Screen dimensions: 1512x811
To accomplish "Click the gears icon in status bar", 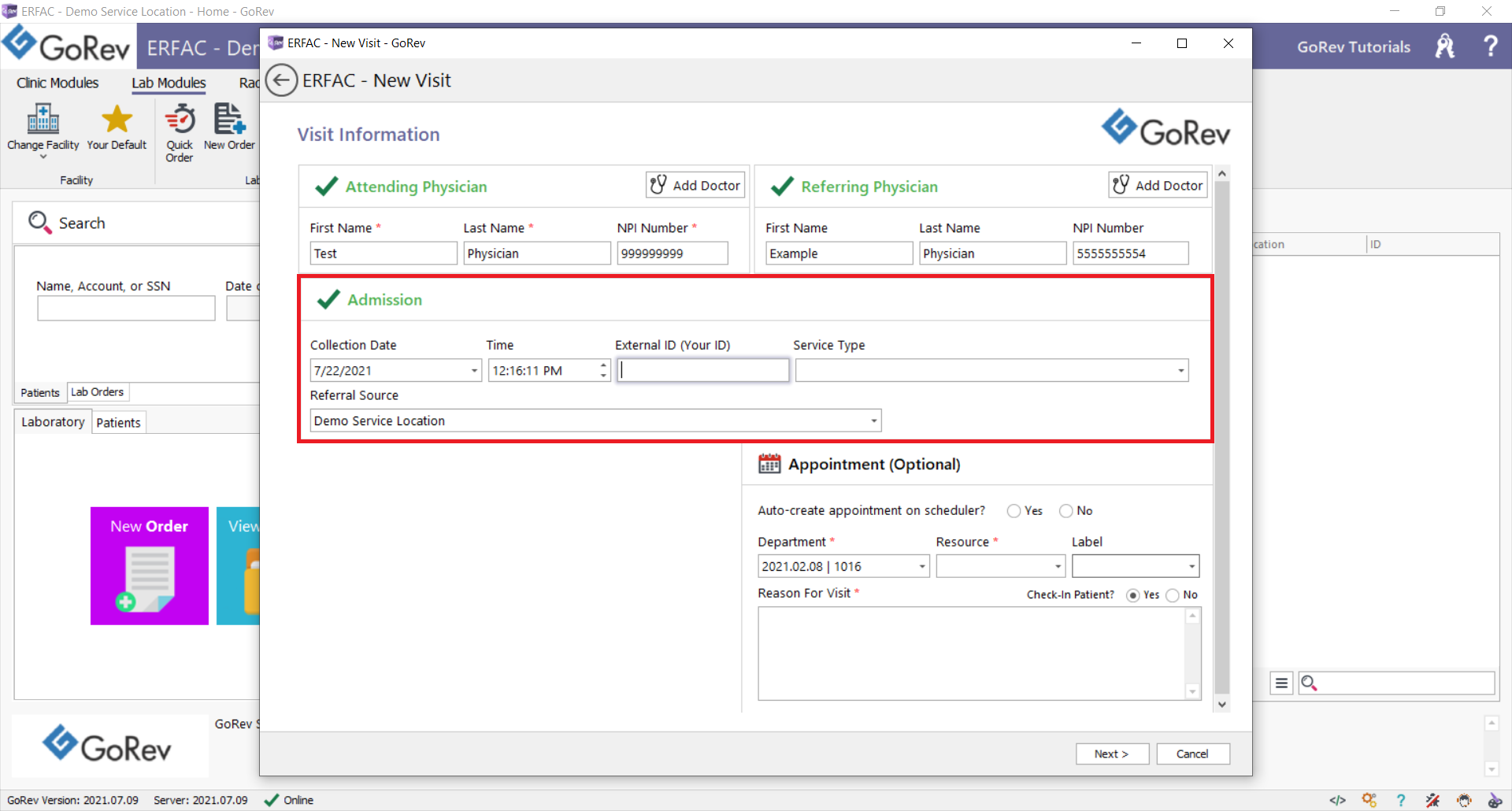I will coord(1369,800).
